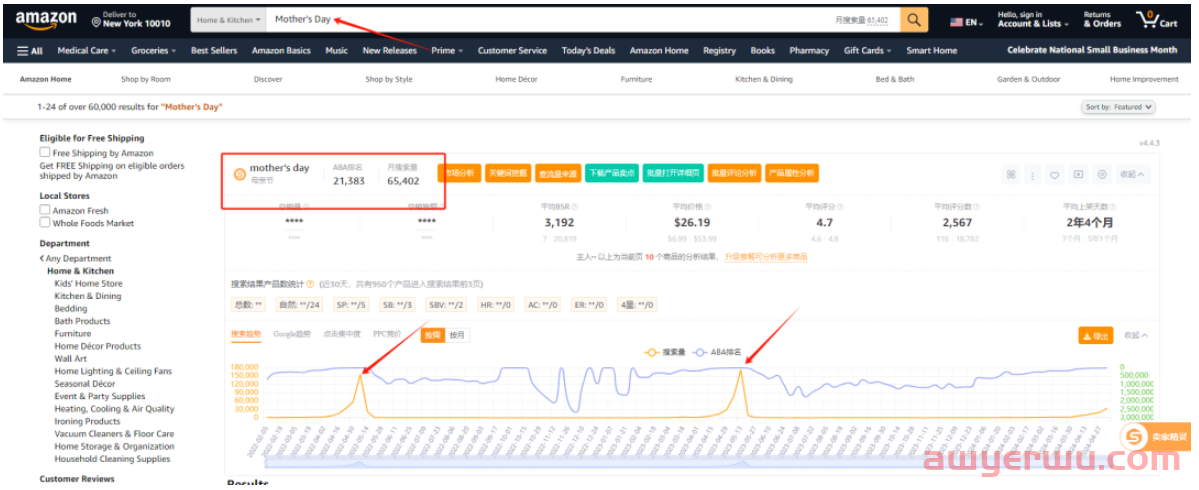This screenshot has width=1199, height=490.
Task: Click the 产品属性分析 button
Action: click(791, 174)
